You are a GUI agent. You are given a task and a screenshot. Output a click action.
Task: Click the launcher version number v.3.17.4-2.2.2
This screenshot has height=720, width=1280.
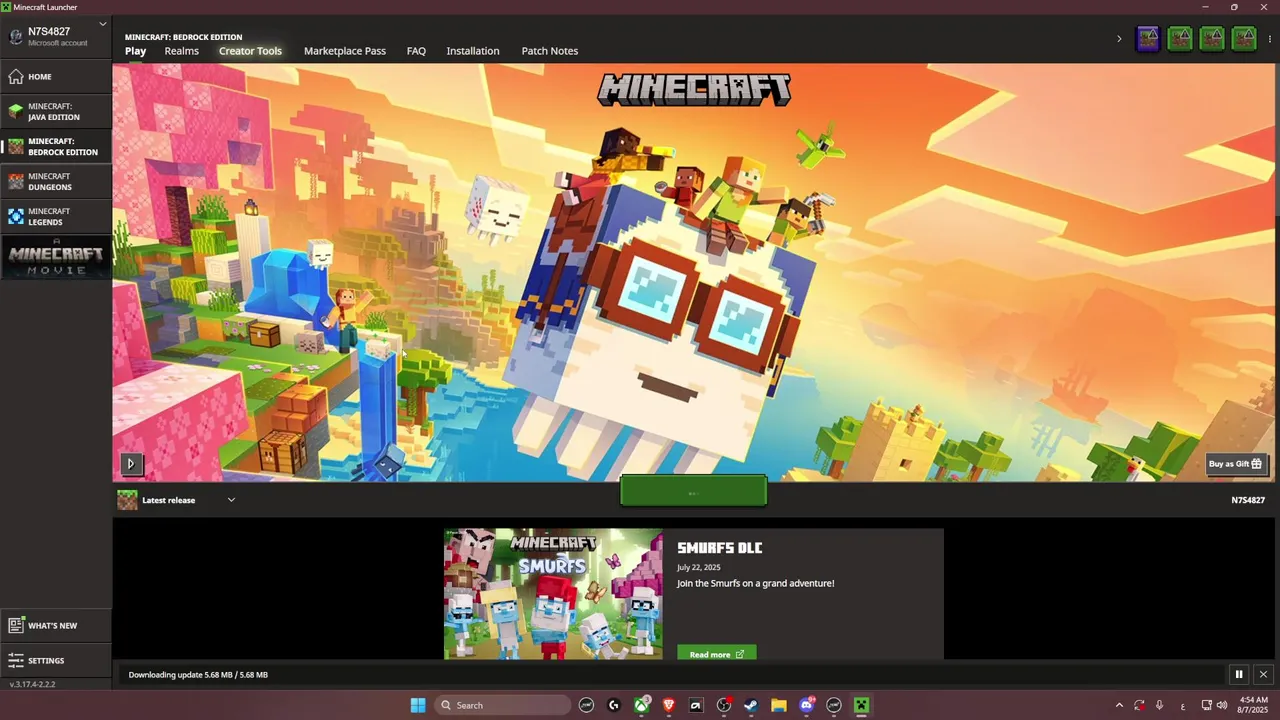(x=32, y=684)
